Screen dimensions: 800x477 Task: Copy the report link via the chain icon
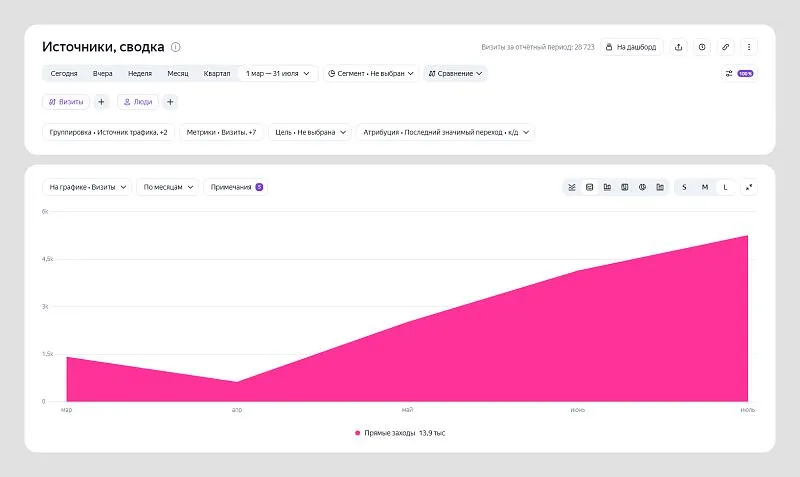pyautogui.click(x=725, y=47)
